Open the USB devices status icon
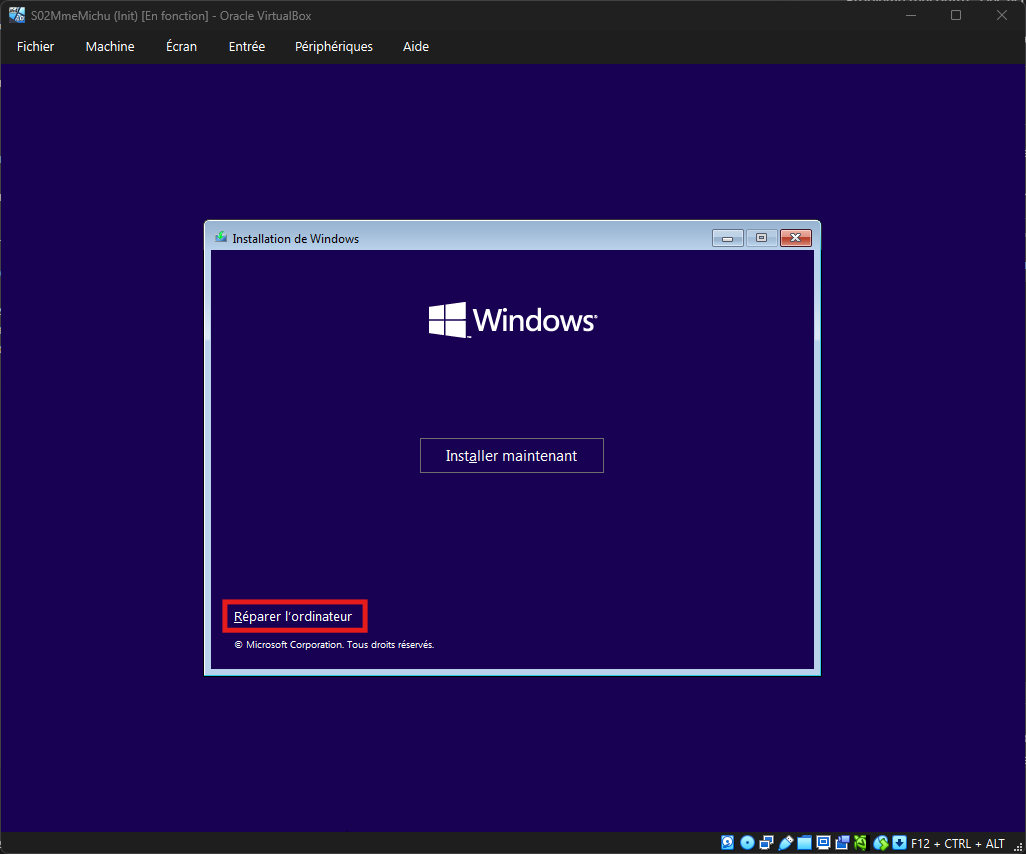1026x854 pixels. (x=786, y=842)
